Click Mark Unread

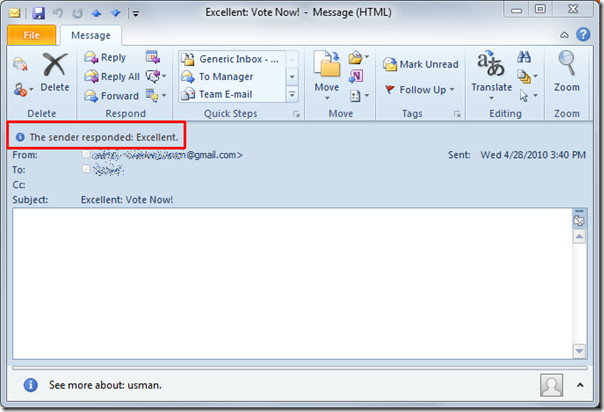(x=421, y=64)
